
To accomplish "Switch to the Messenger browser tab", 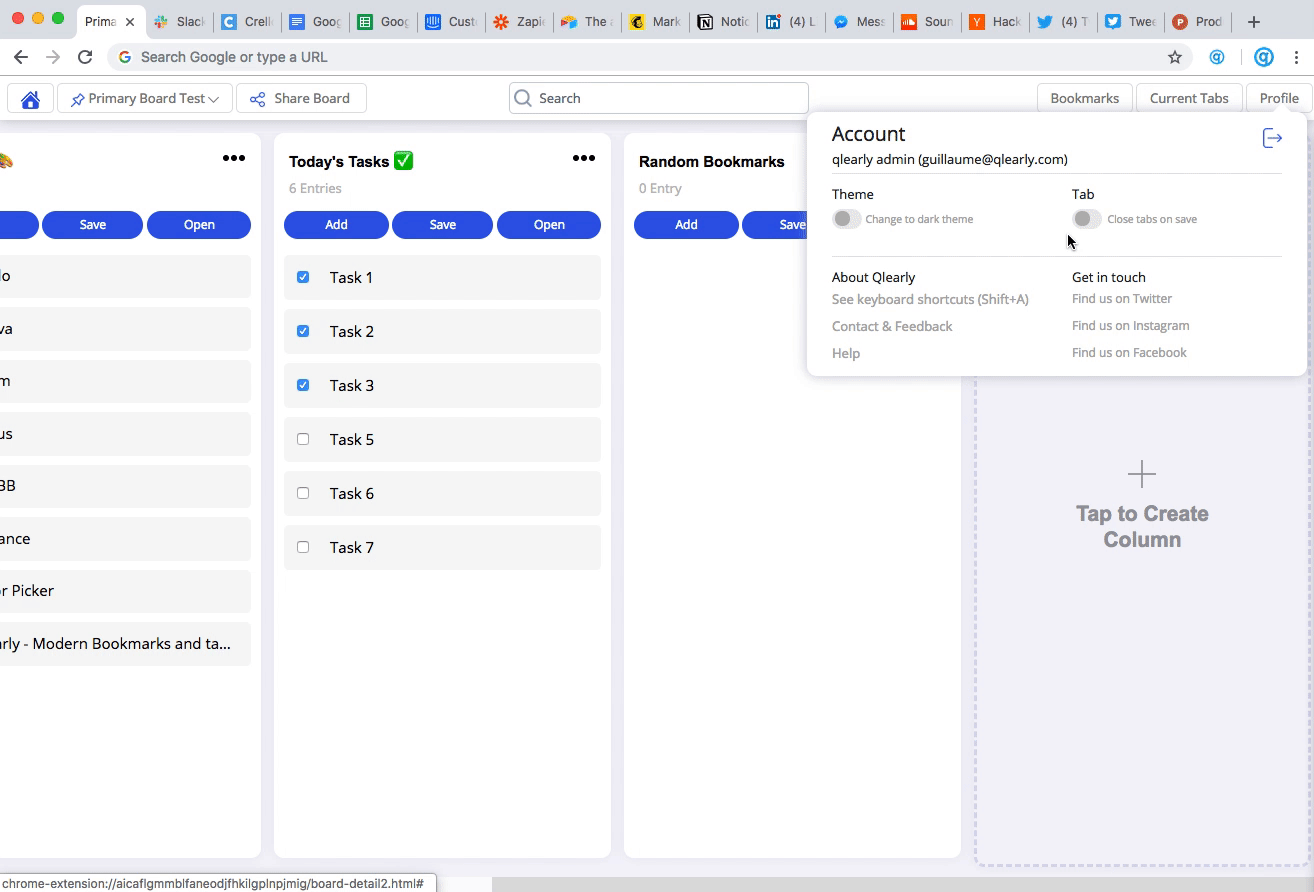I will [x=859, y=22].
